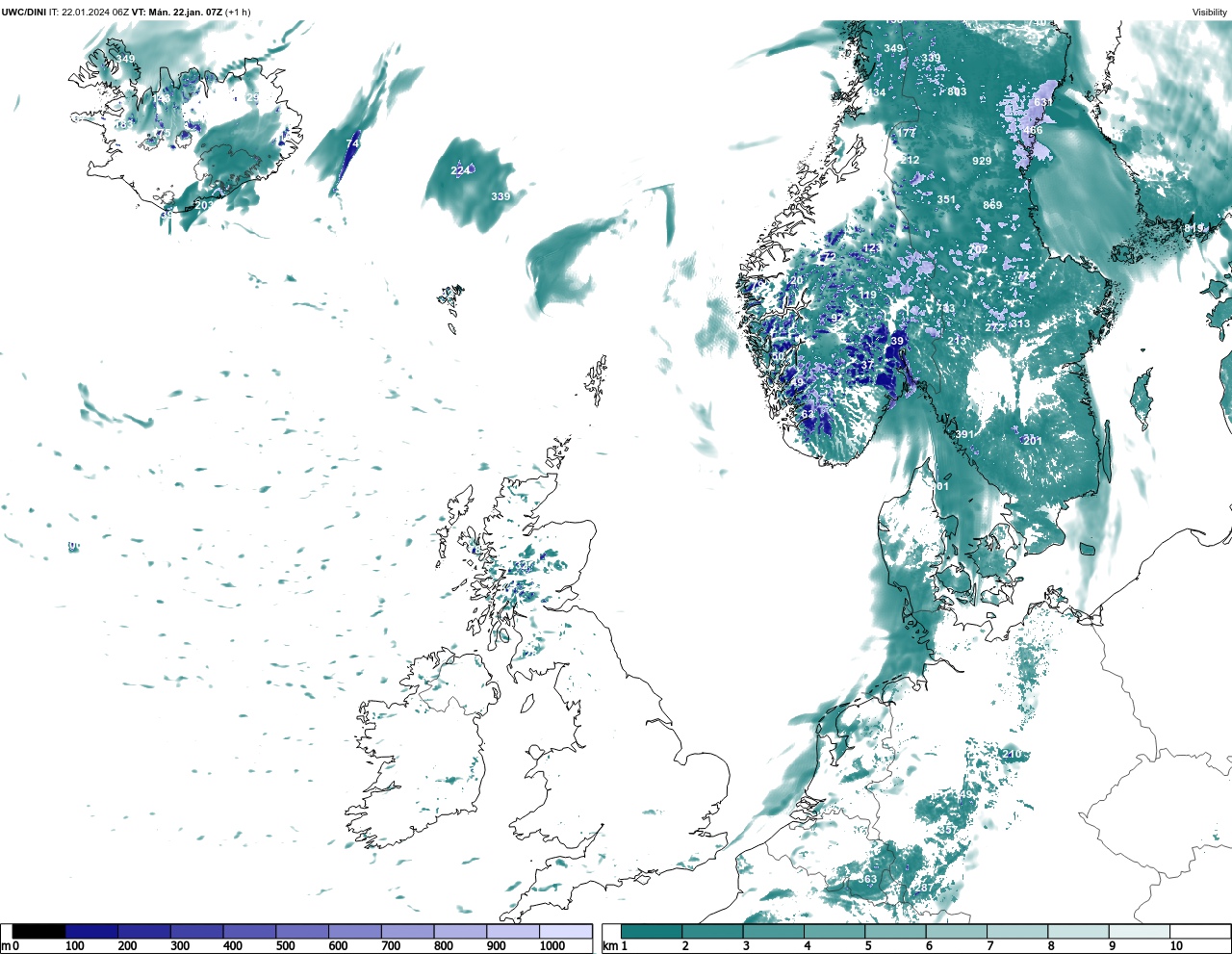Viewport: 1232px width, 954px height.
Task: Click the map value '177'
Action: [907, 133]
